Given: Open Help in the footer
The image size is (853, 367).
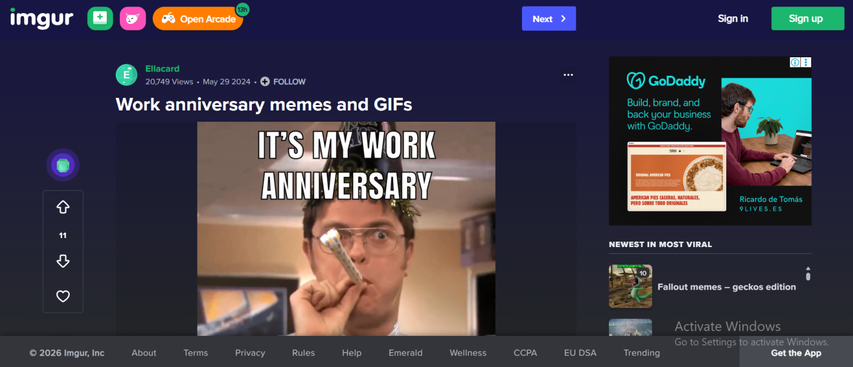Looking at the screenshot, I should point(351,353).
